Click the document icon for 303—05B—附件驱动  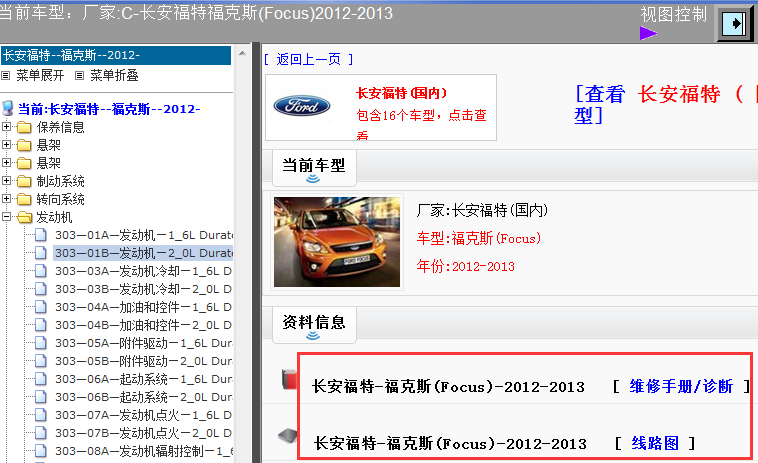tap(41, 362)
